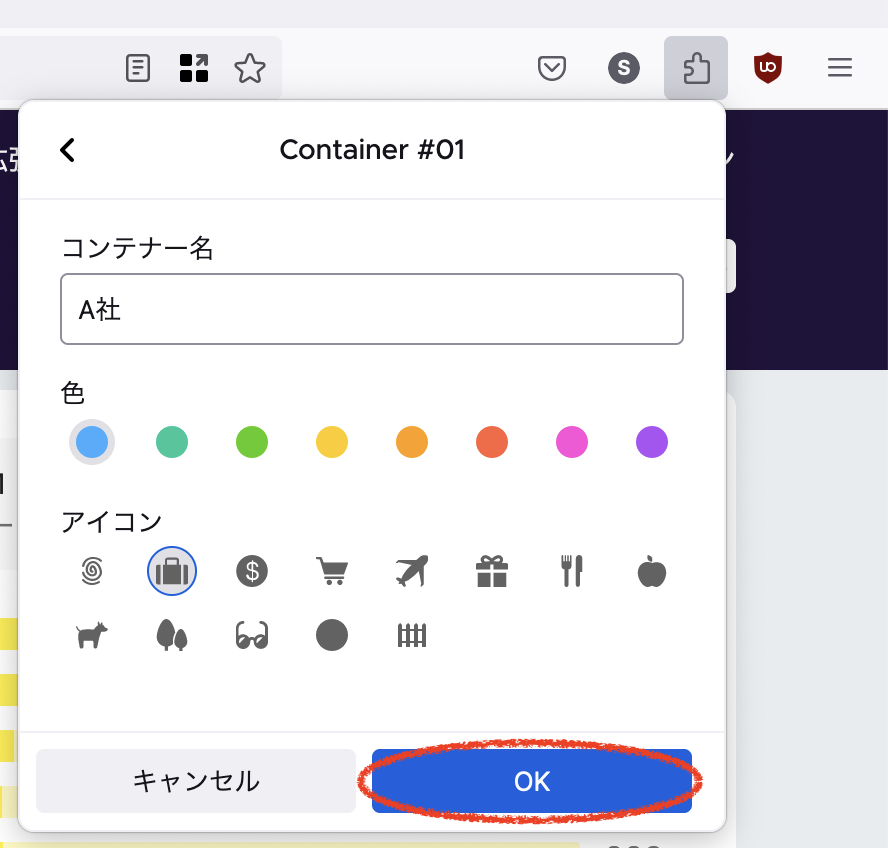This screenshot has height=848, width=888.
Task: Choose the orange color swatch
Action: [412, 442]
